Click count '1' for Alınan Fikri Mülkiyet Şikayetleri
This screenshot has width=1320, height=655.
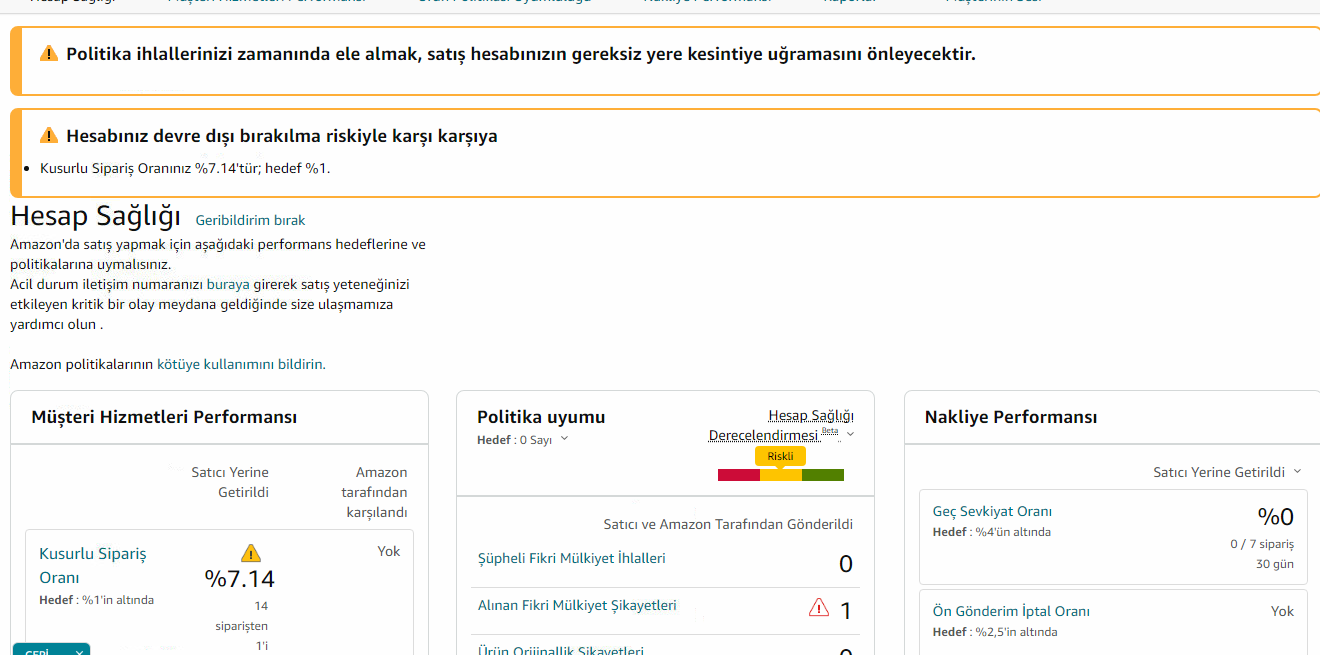pyautogui.click(x=846, y=610)
